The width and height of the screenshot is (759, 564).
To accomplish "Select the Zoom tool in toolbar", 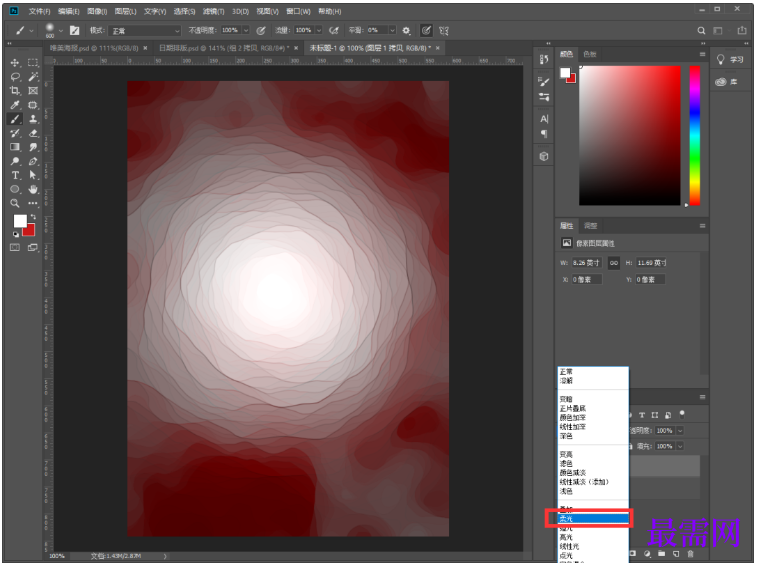I will click(x=15, y=203).
